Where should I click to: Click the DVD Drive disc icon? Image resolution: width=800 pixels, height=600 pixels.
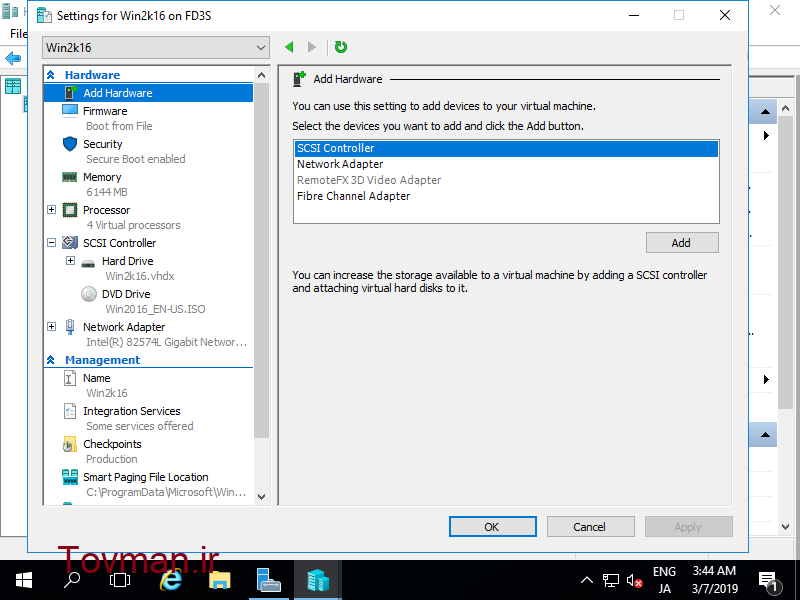[89, 294]
